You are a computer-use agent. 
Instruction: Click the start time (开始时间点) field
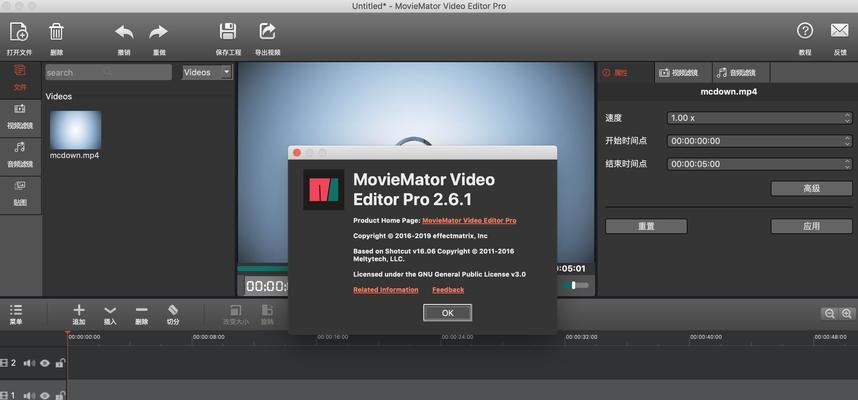(760, 141)
